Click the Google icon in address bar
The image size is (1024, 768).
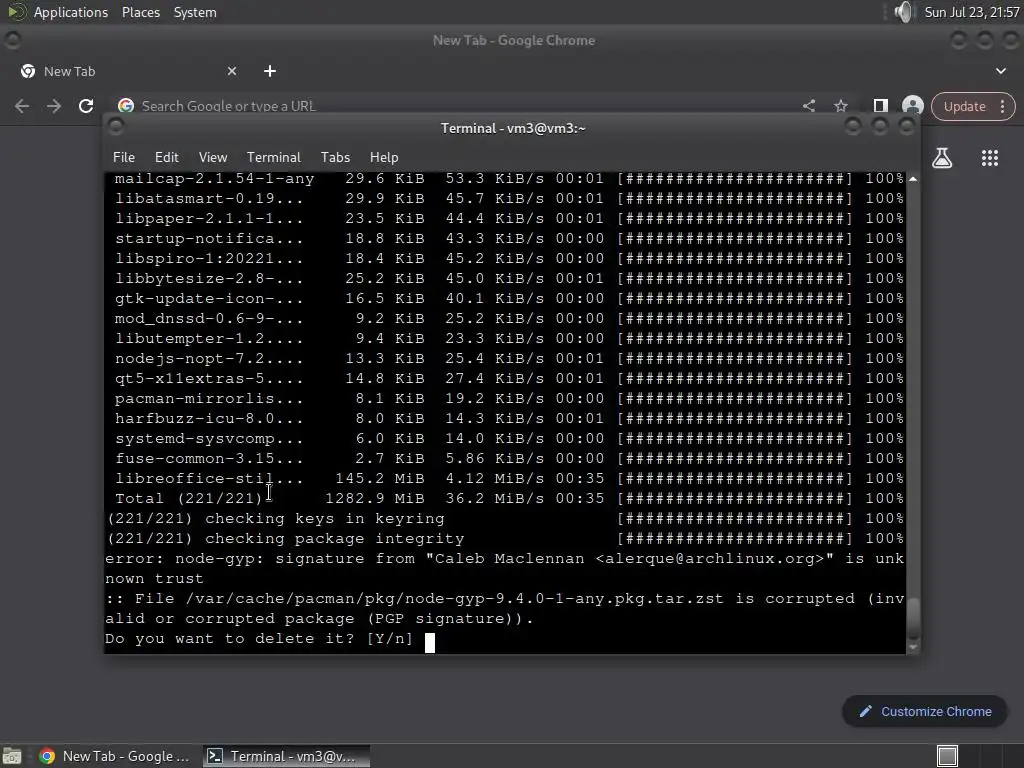point(126,106)
